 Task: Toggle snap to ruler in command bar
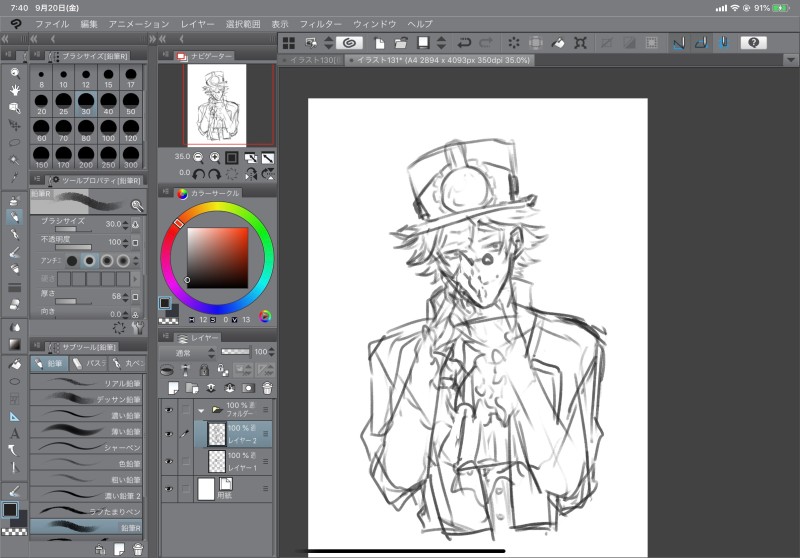point(679,43)
